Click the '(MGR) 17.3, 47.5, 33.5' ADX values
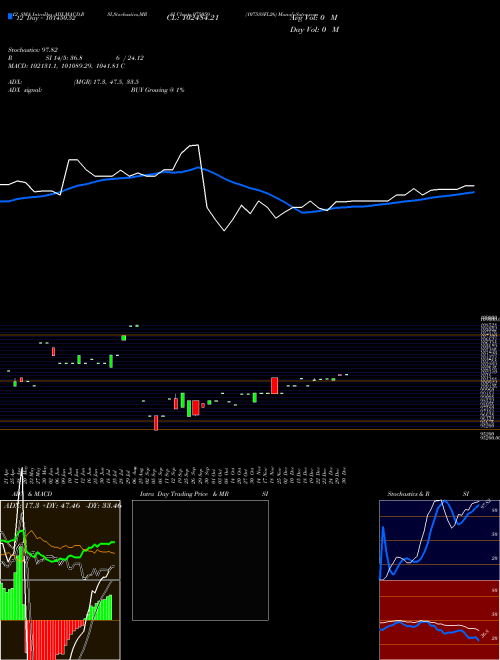 click(x=106, y=82)
